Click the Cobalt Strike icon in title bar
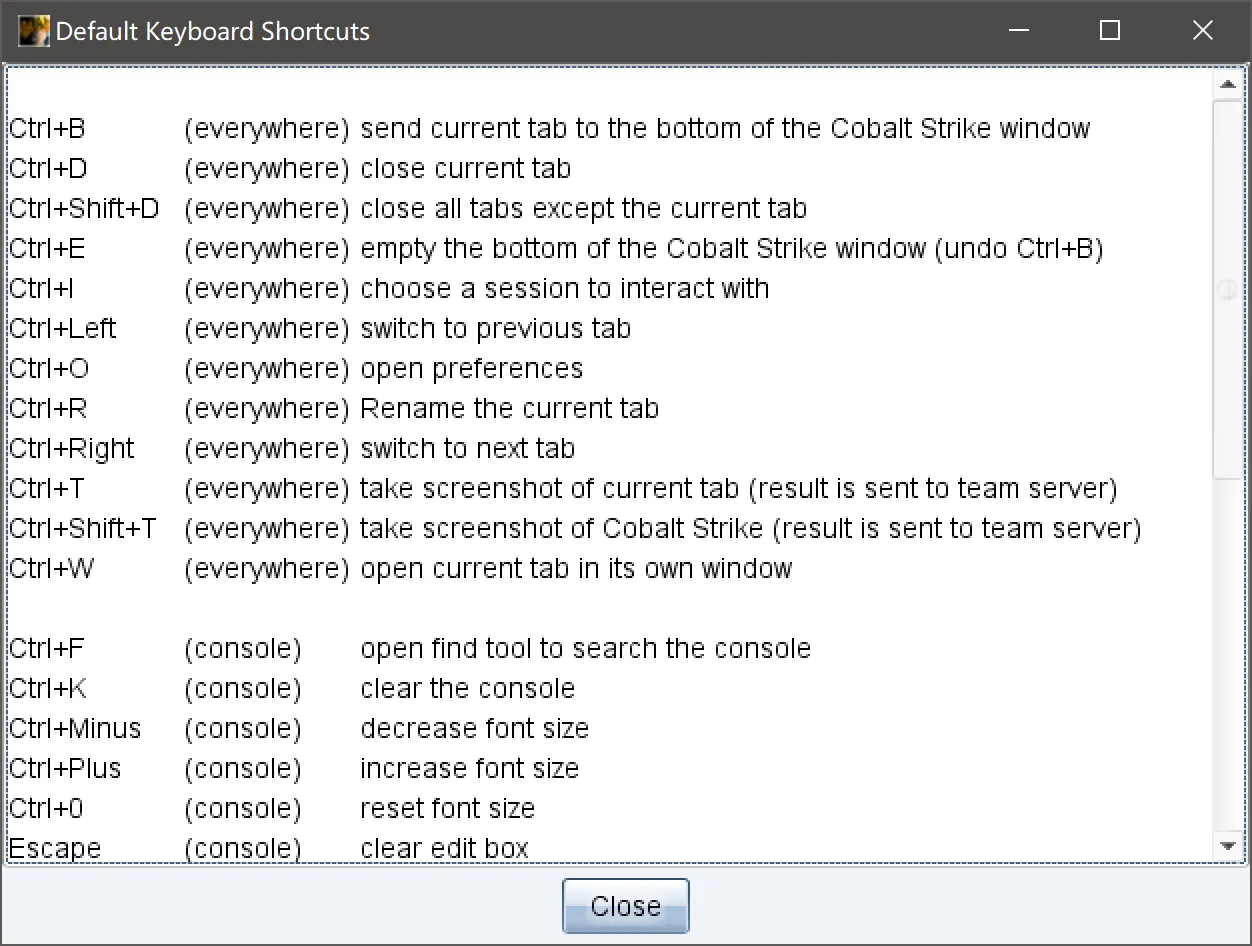The image size is (1252, 946). click(x=34, y=31)
